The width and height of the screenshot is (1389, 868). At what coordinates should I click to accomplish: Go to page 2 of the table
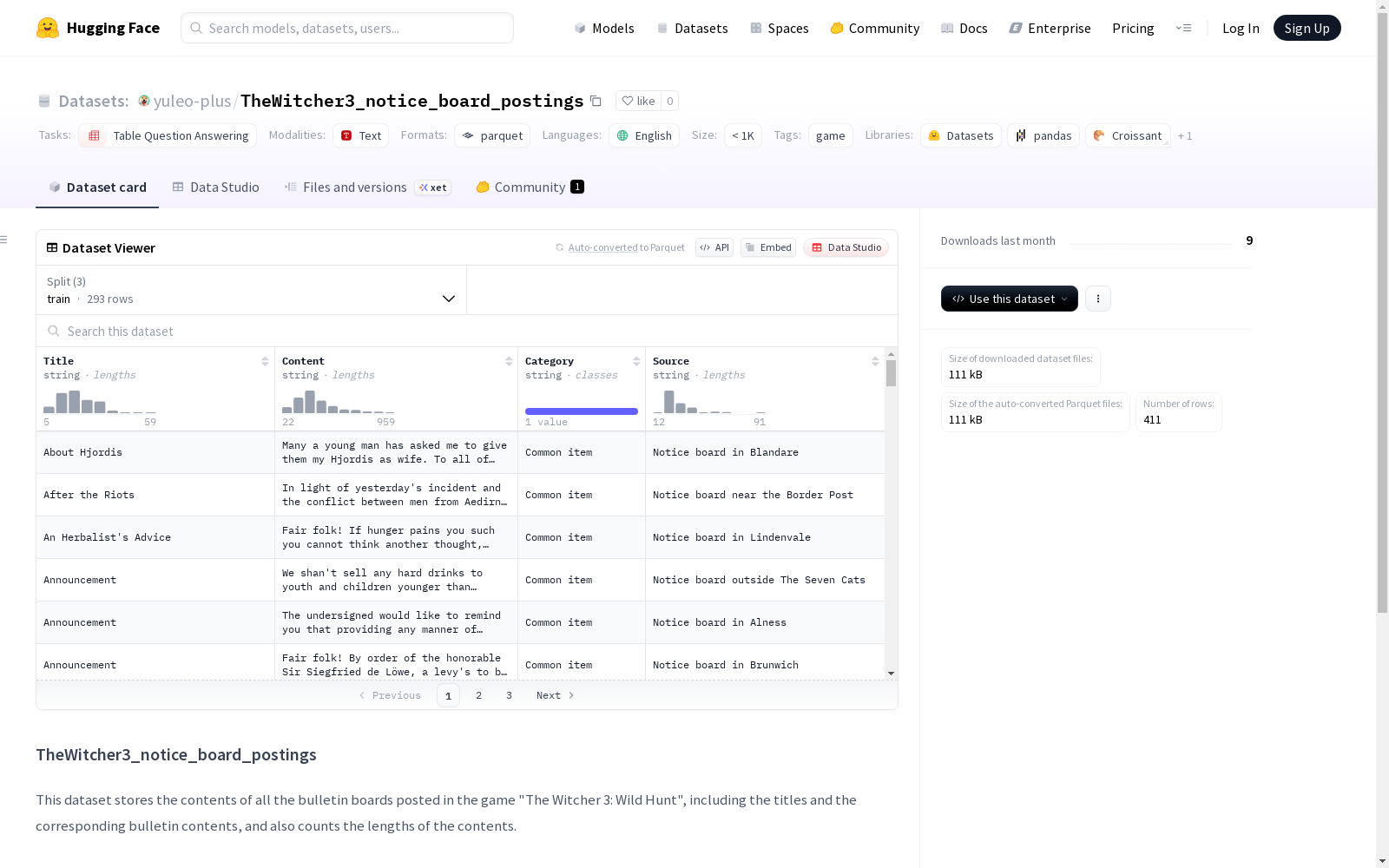[x=478, y=695]
